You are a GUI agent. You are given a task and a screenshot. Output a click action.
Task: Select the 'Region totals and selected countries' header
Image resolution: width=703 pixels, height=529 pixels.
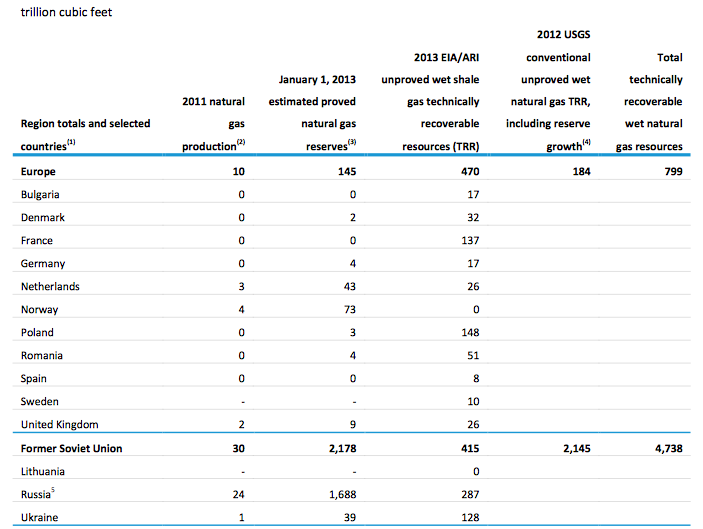click(85, 134)
